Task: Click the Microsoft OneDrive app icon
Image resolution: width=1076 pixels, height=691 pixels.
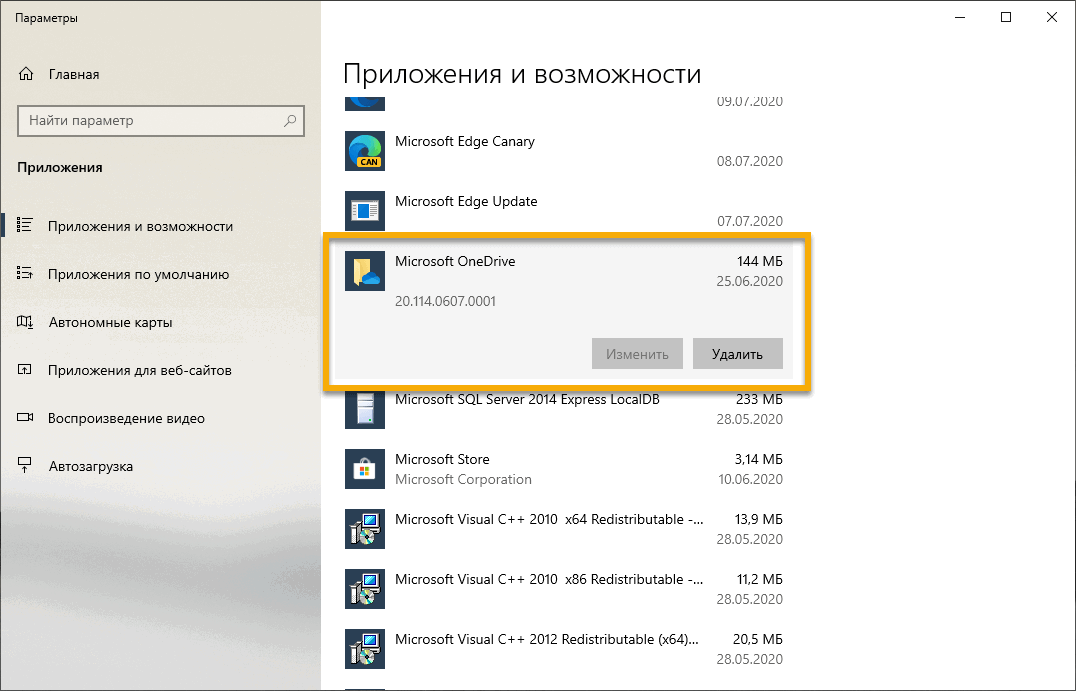Action: [x=364, y=271]
